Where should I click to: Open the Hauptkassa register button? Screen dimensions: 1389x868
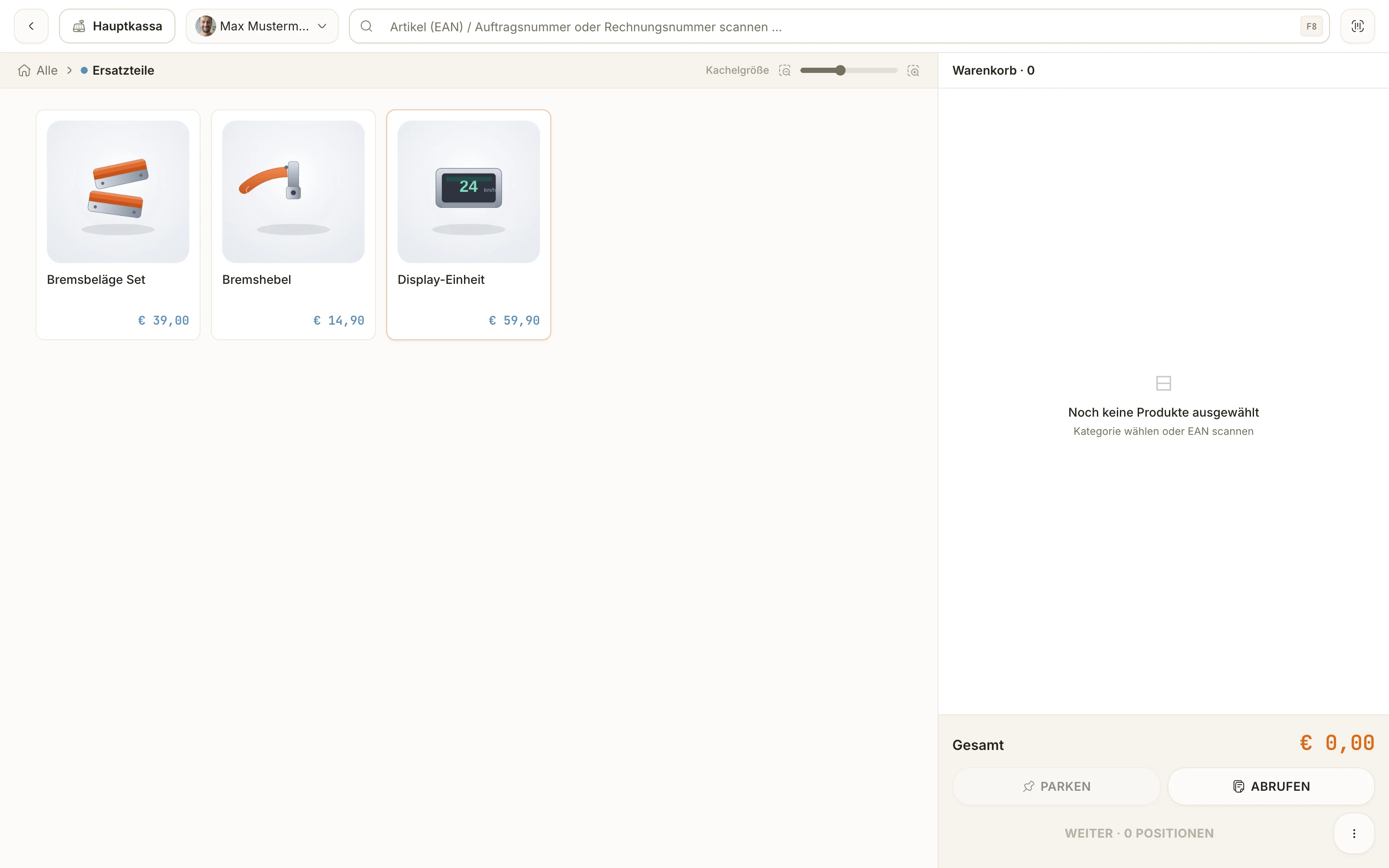point(117,26)
